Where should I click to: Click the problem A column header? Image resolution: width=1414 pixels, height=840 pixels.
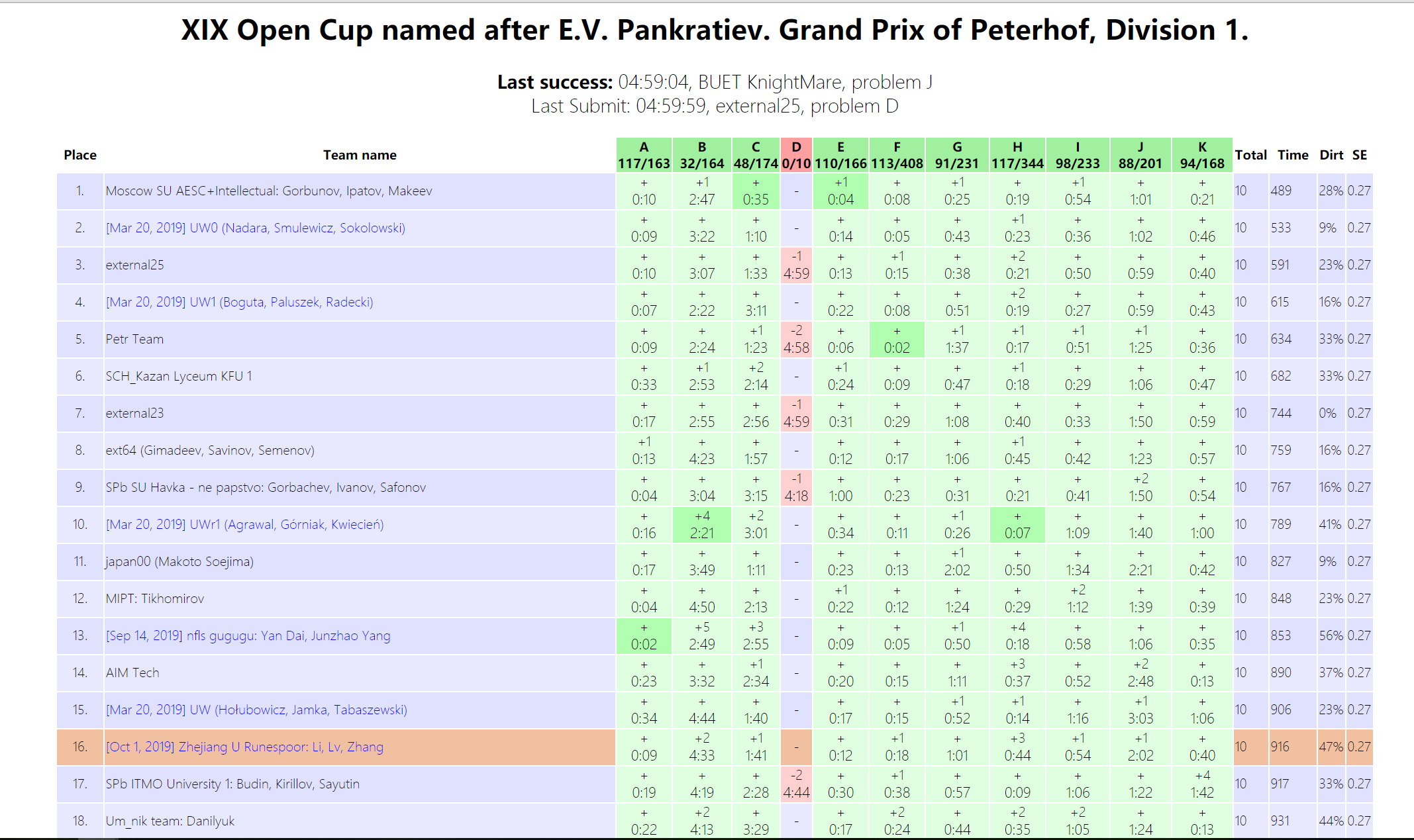644,155
